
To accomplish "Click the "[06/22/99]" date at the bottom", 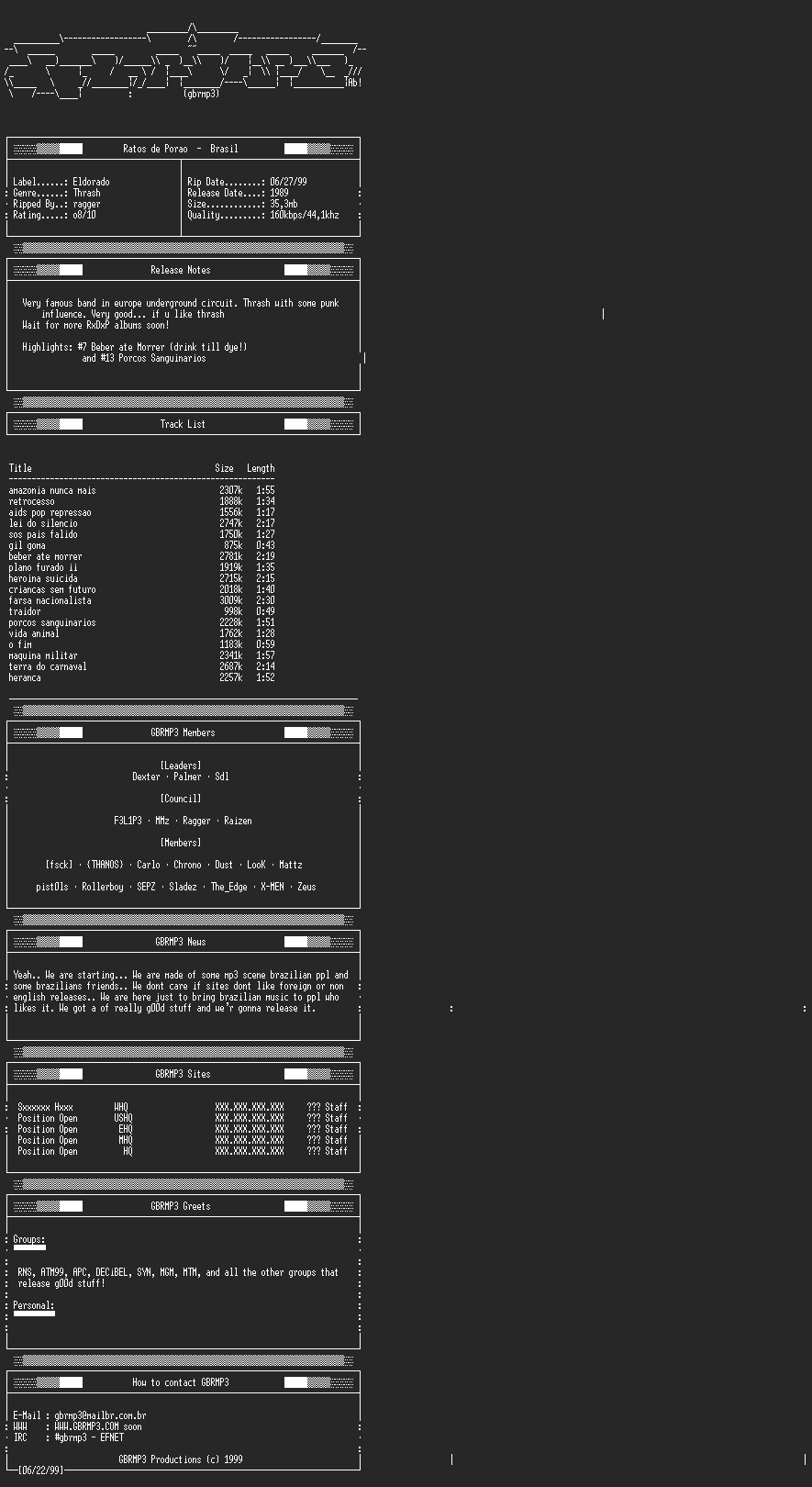I will (40, 1470).
